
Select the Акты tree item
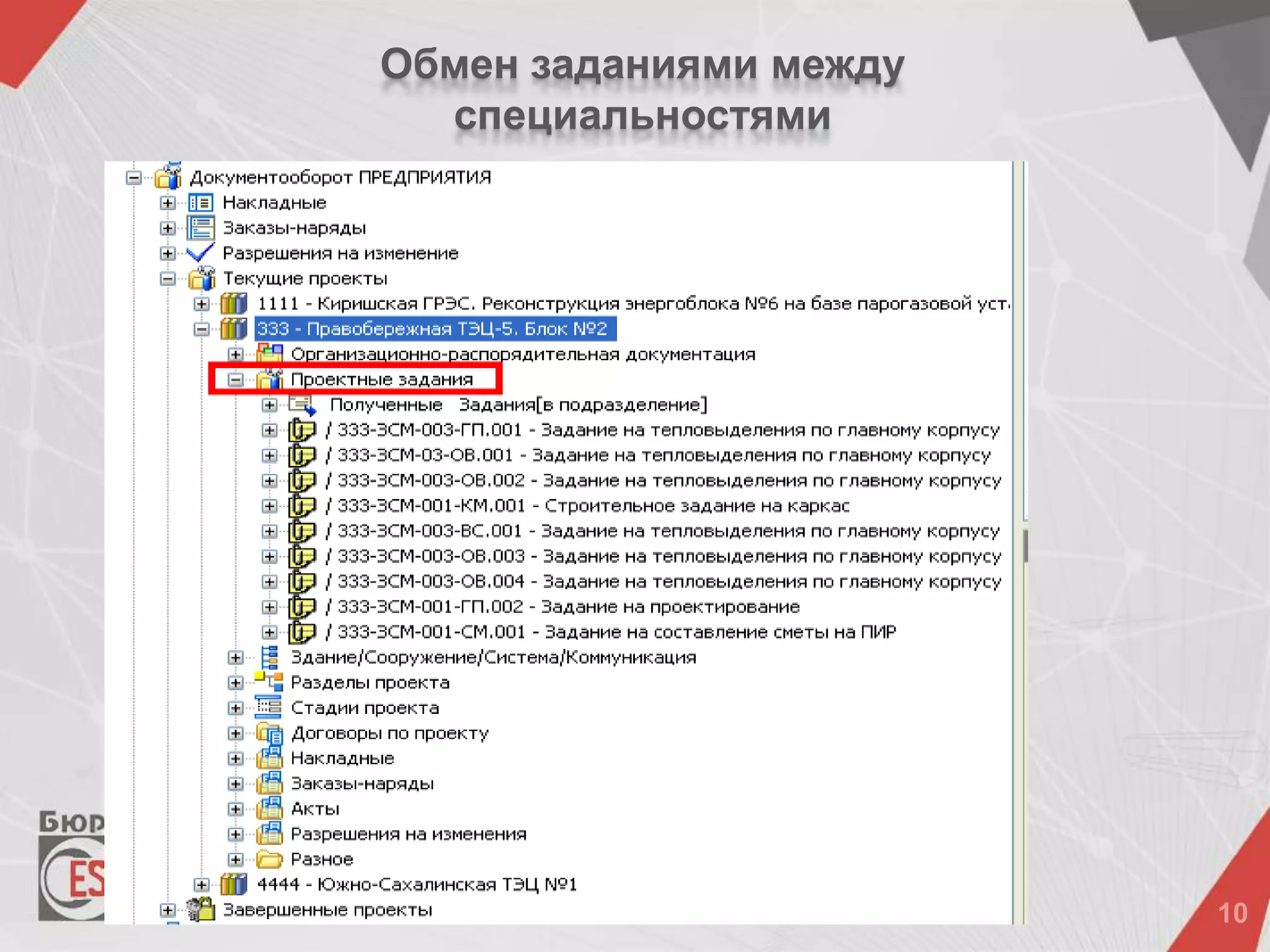pyautogui.click(x=315, y=809)
